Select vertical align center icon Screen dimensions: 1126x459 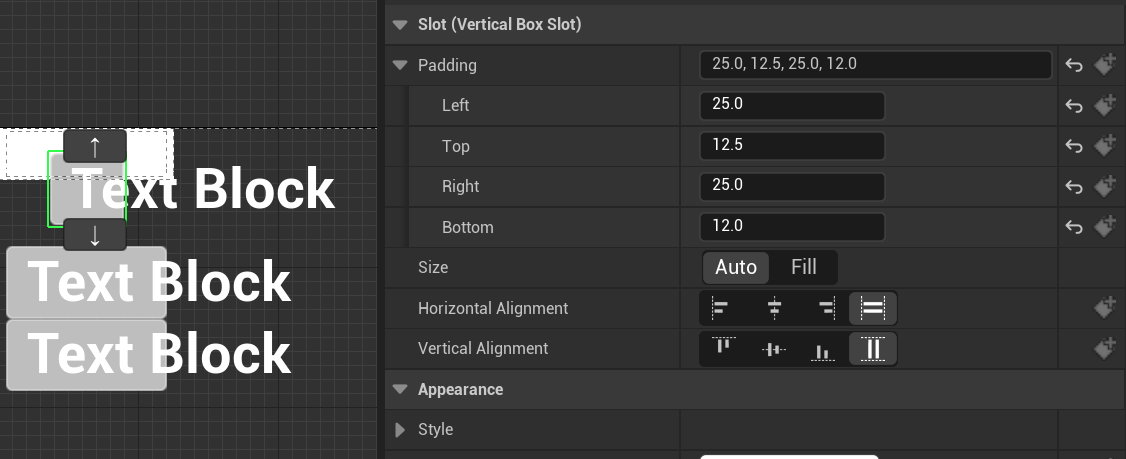click(x=774, y=348)
